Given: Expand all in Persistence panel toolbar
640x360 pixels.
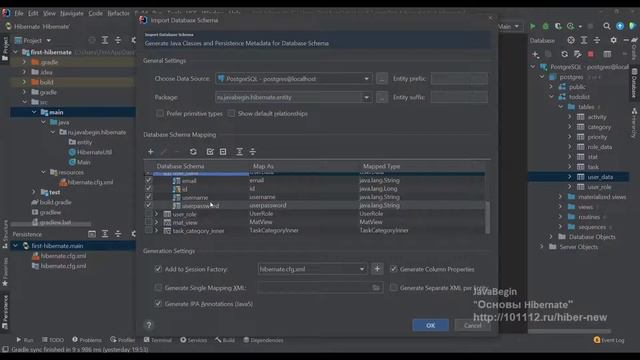Looking at the screenshot, I should tap(105, 234).
